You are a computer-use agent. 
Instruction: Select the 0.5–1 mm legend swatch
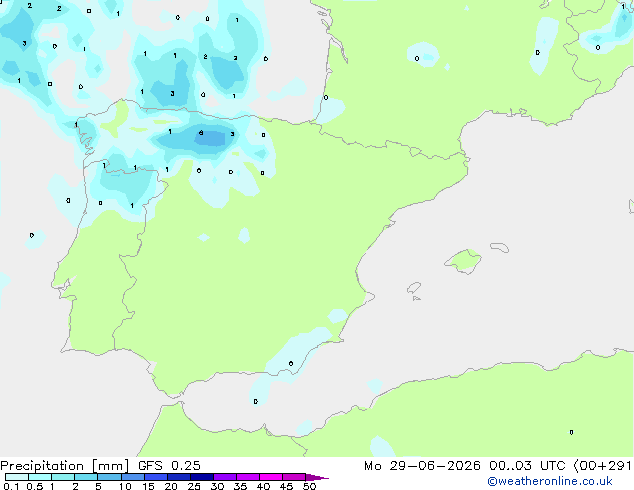coord(40,477)
